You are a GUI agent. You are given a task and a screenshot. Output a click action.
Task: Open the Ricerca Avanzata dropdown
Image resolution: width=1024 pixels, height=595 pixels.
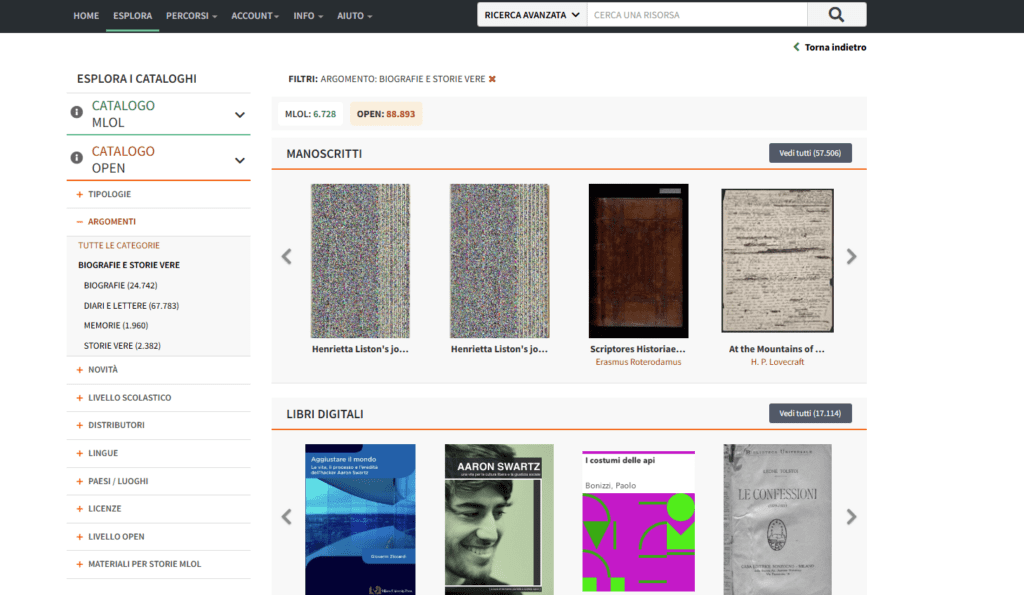tap(531, 15)
